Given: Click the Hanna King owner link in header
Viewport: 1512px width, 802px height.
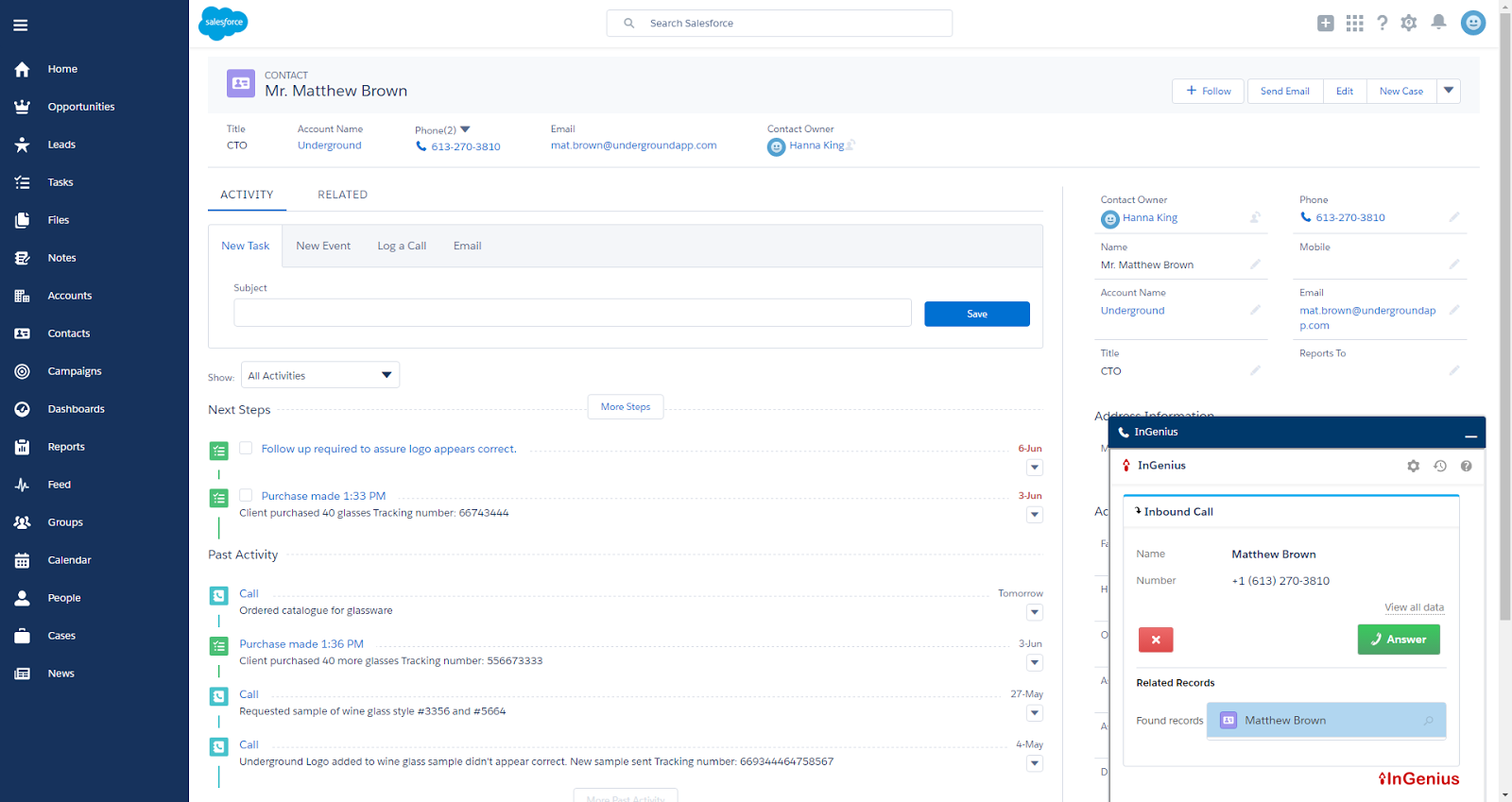Looking at the screenshot, I should [x=816, y=145].
